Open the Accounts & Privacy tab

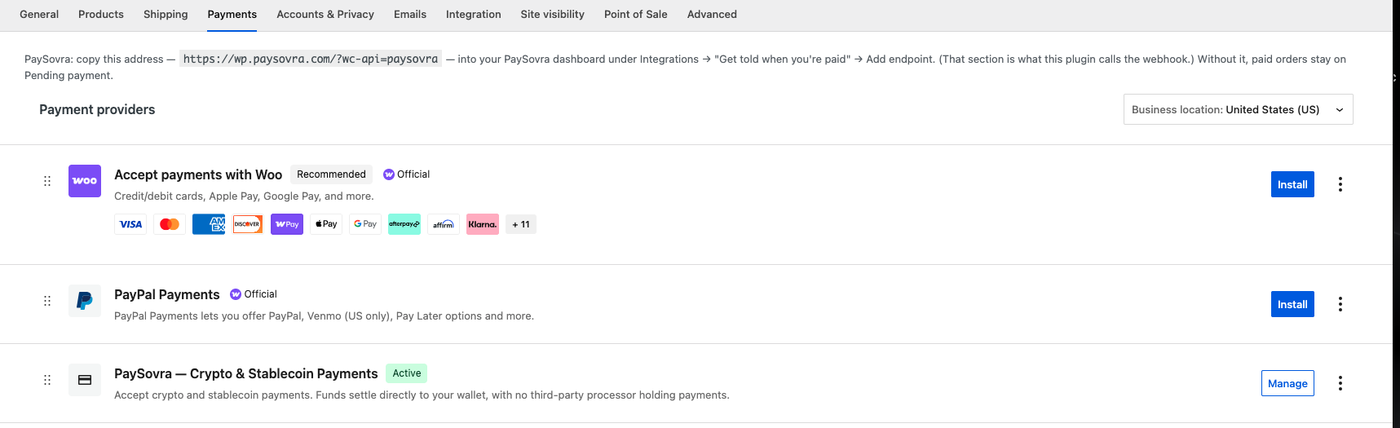point(325,14)
